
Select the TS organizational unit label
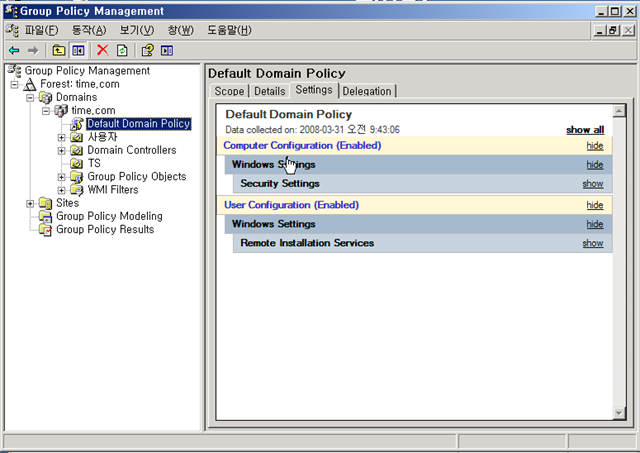coord(94,163)
